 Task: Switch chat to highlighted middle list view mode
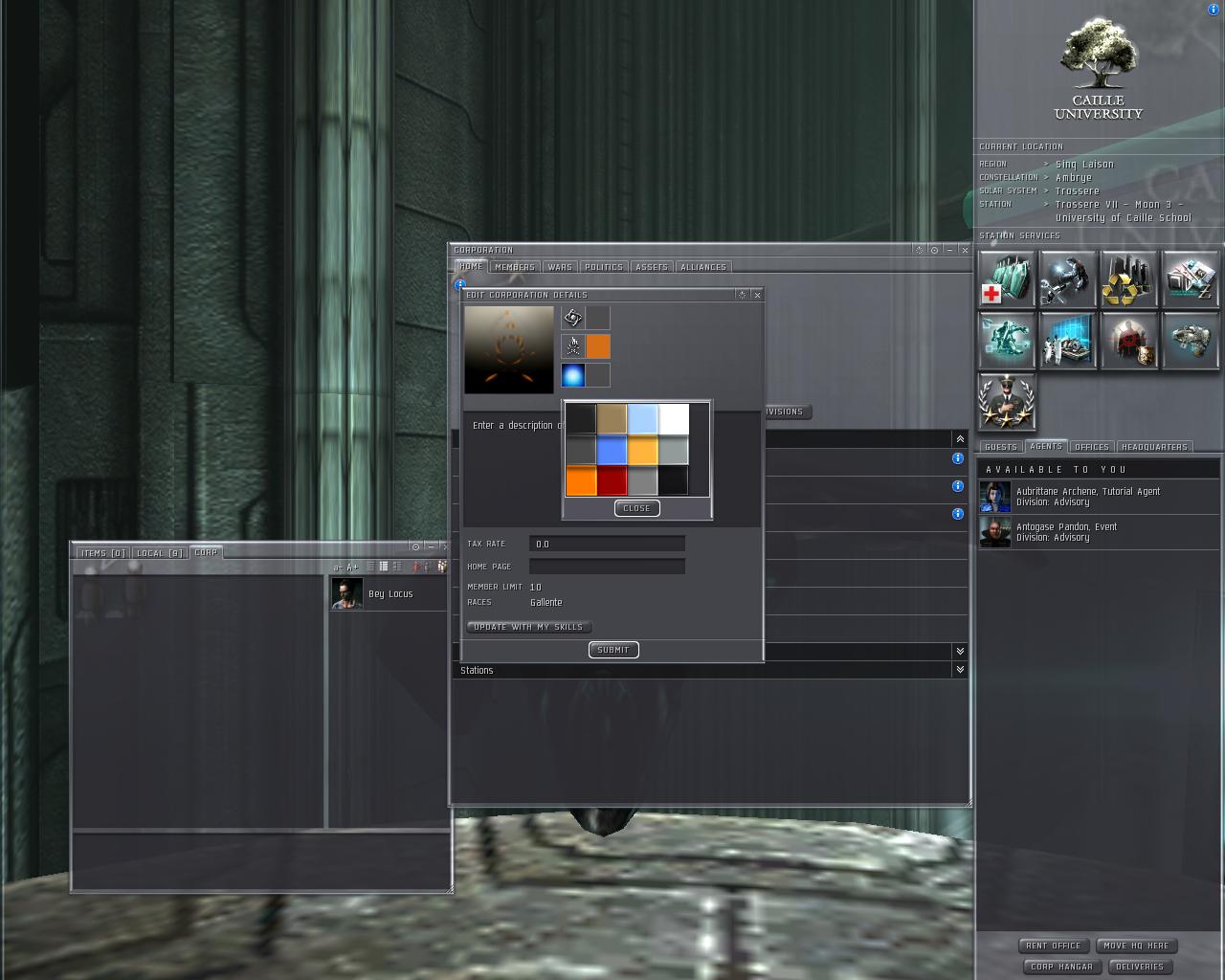point(383,567)
